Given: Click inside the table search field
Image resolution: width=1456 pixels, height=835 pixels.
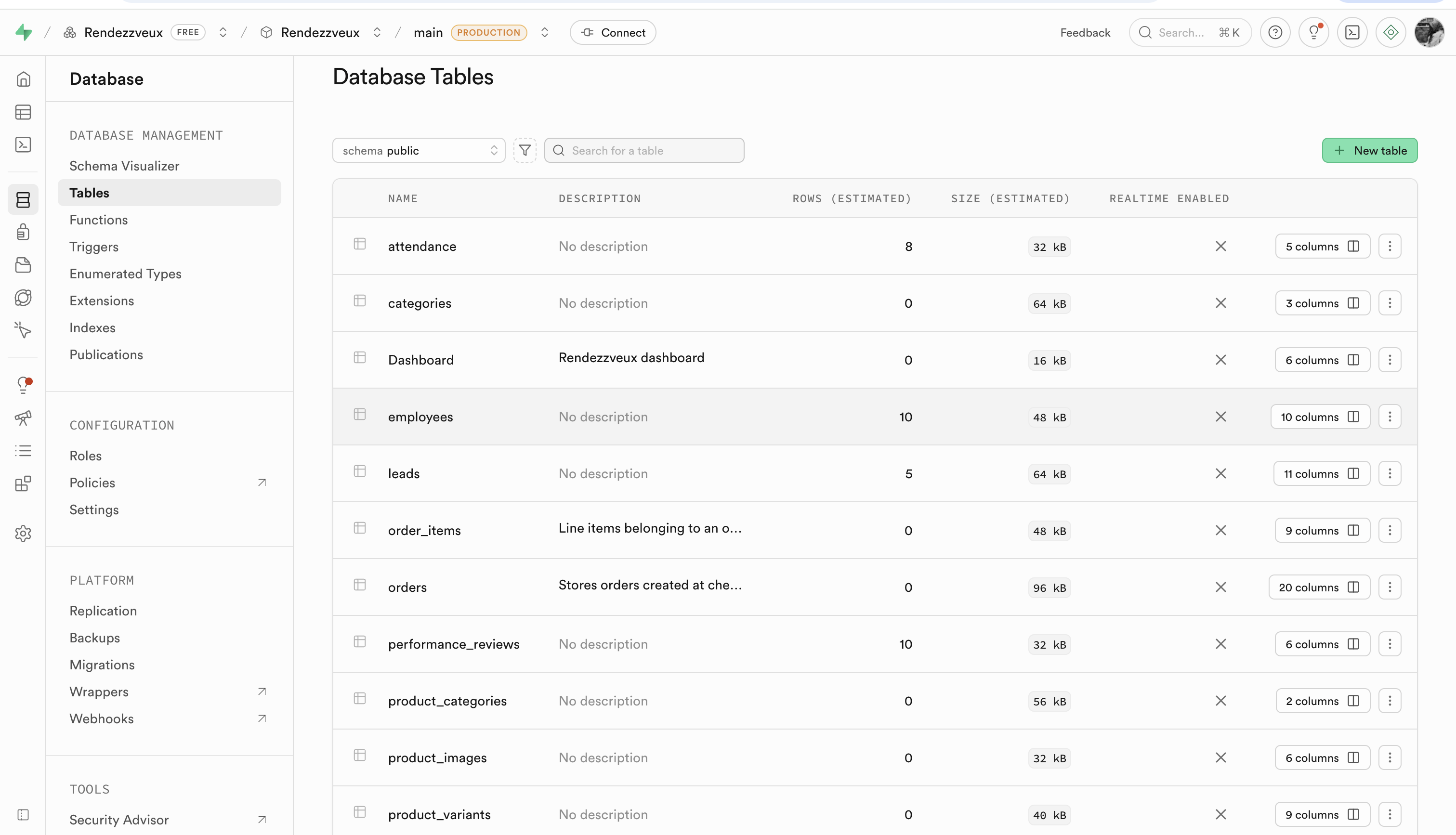Looking at the screenshot, I should click(x=644, y=150).
